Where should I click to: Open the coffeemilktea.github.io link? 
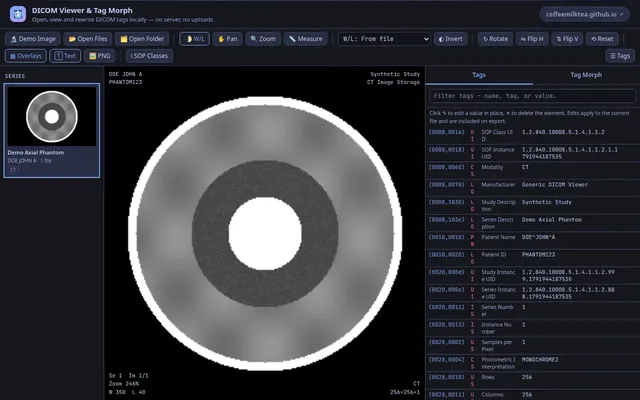[x=584, y=14]
